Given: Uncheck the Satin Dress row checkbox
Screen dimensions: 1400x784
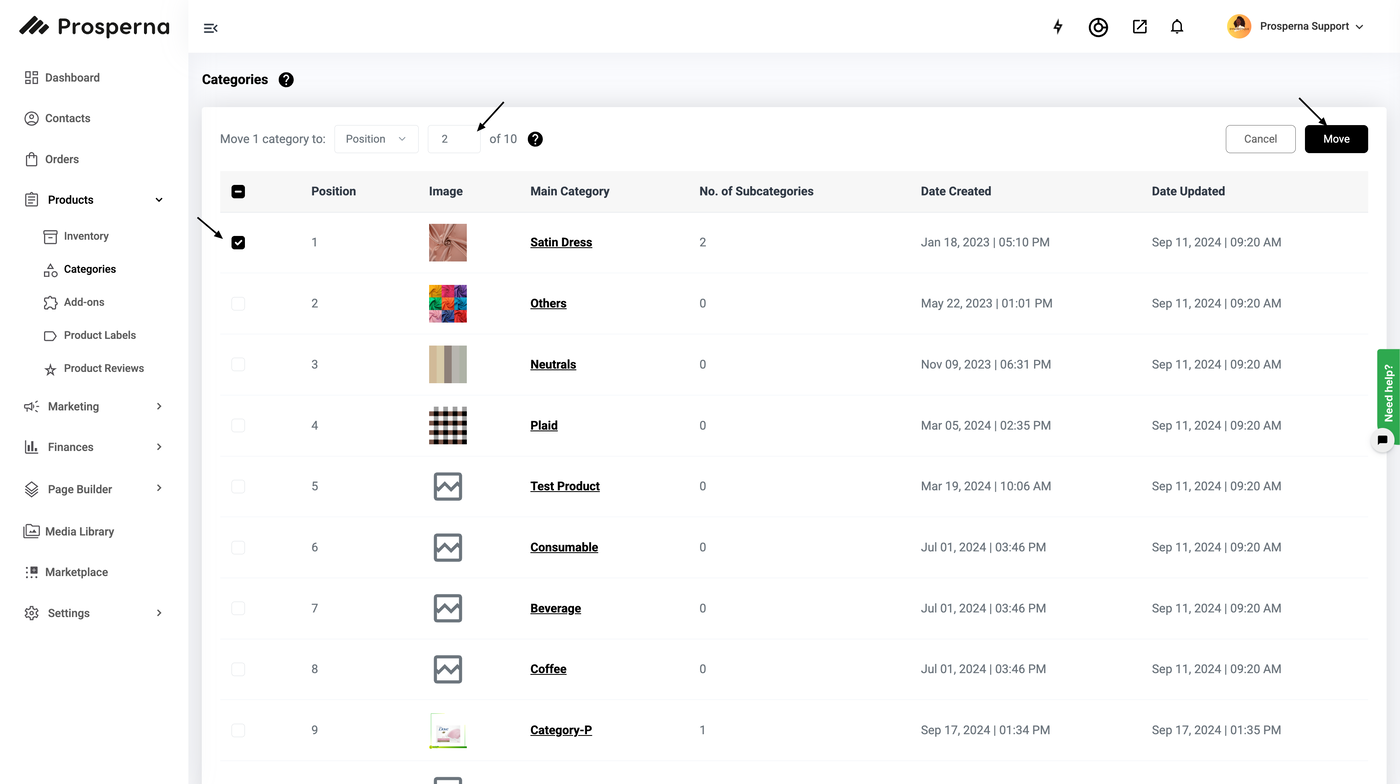Looking at the screenshot, I should pos(238,243).
